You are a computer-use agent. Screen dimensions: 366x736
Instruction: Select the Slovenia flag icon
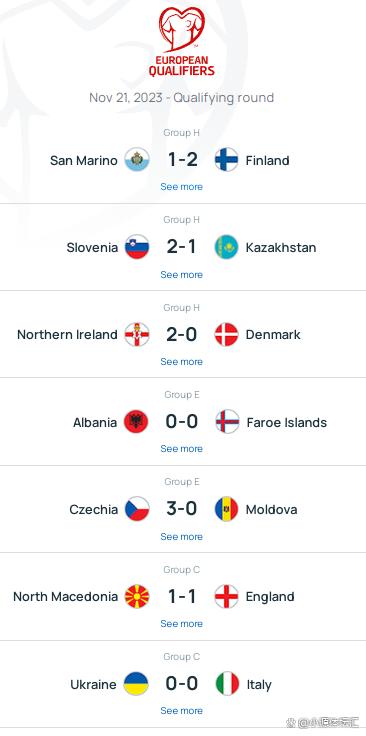137,247
